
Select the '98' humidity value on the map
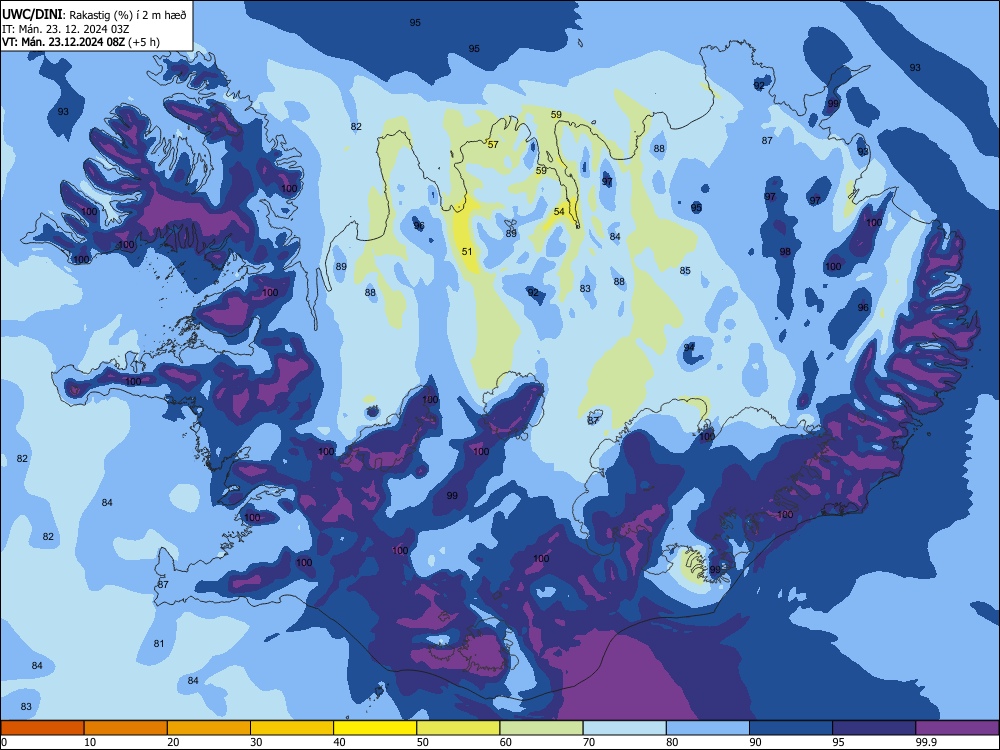pyautogui.click(x=785, y=252)
